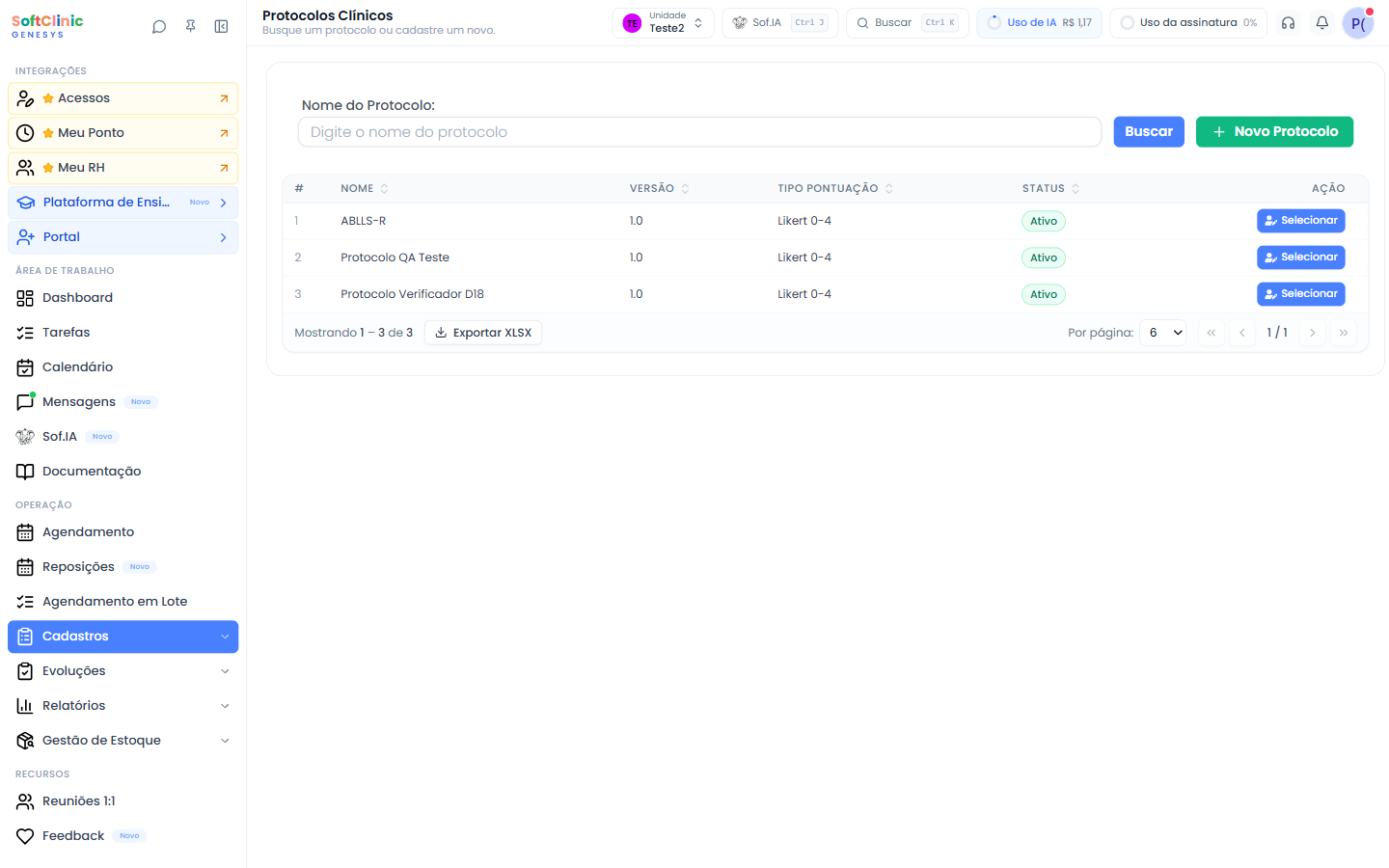Click Novo Protocolo button
Image resolution: width=1389 pixels, height=868 pixels.
[1274, 132]
